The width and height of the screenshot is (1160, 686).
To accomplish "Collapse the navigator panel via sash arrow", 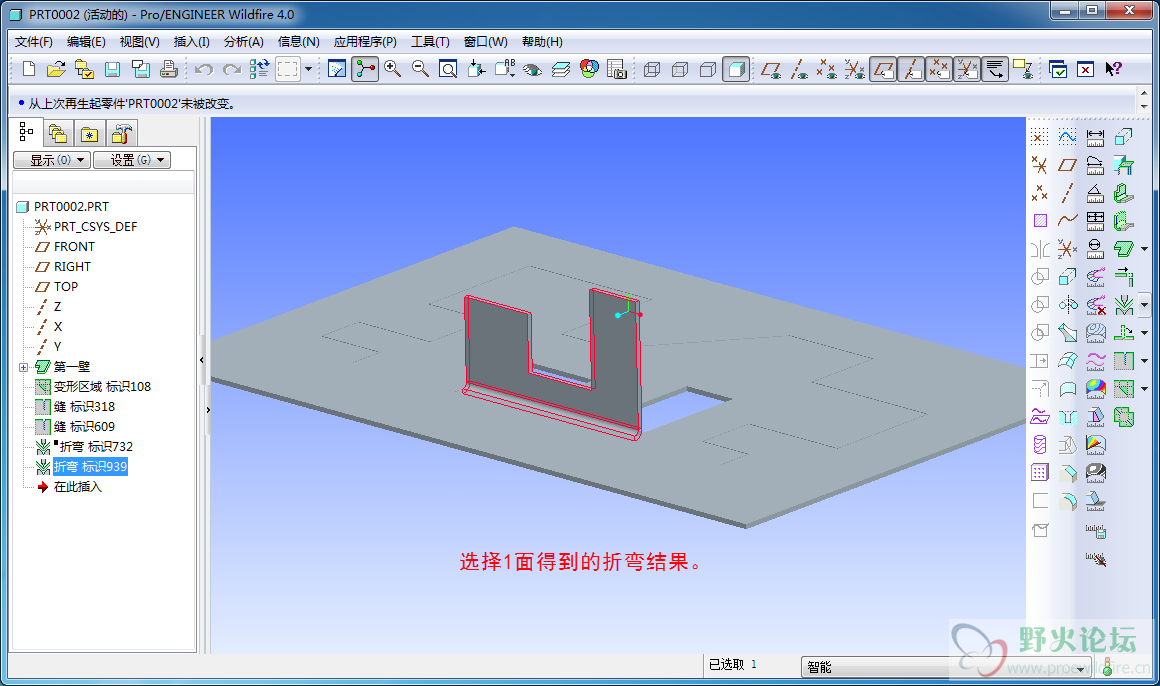I will pos(202,360).
